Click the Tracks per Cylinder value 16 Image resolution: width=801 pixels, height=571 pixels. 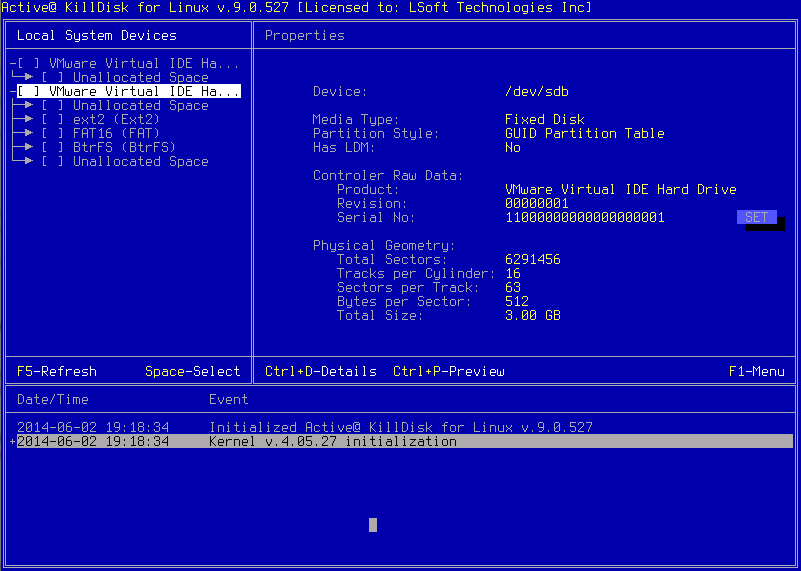[513, 273]
